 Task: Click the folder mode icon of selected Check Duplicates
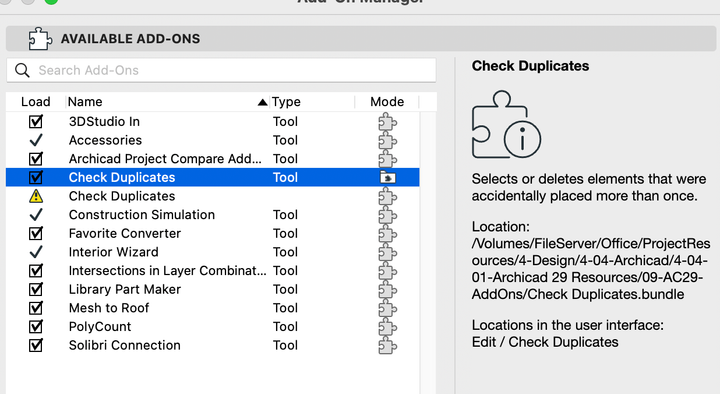(x=388, y=177)
